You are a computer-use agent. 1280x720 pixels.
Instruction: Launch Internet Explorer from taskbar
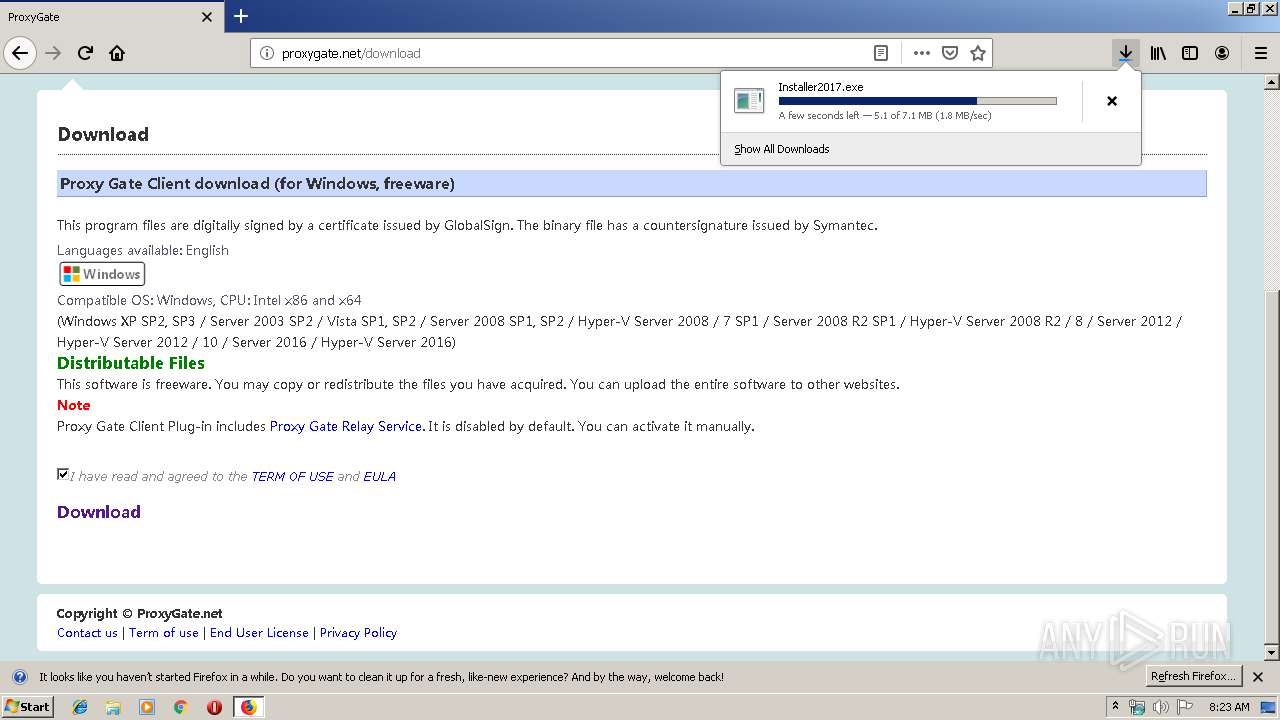80,707
